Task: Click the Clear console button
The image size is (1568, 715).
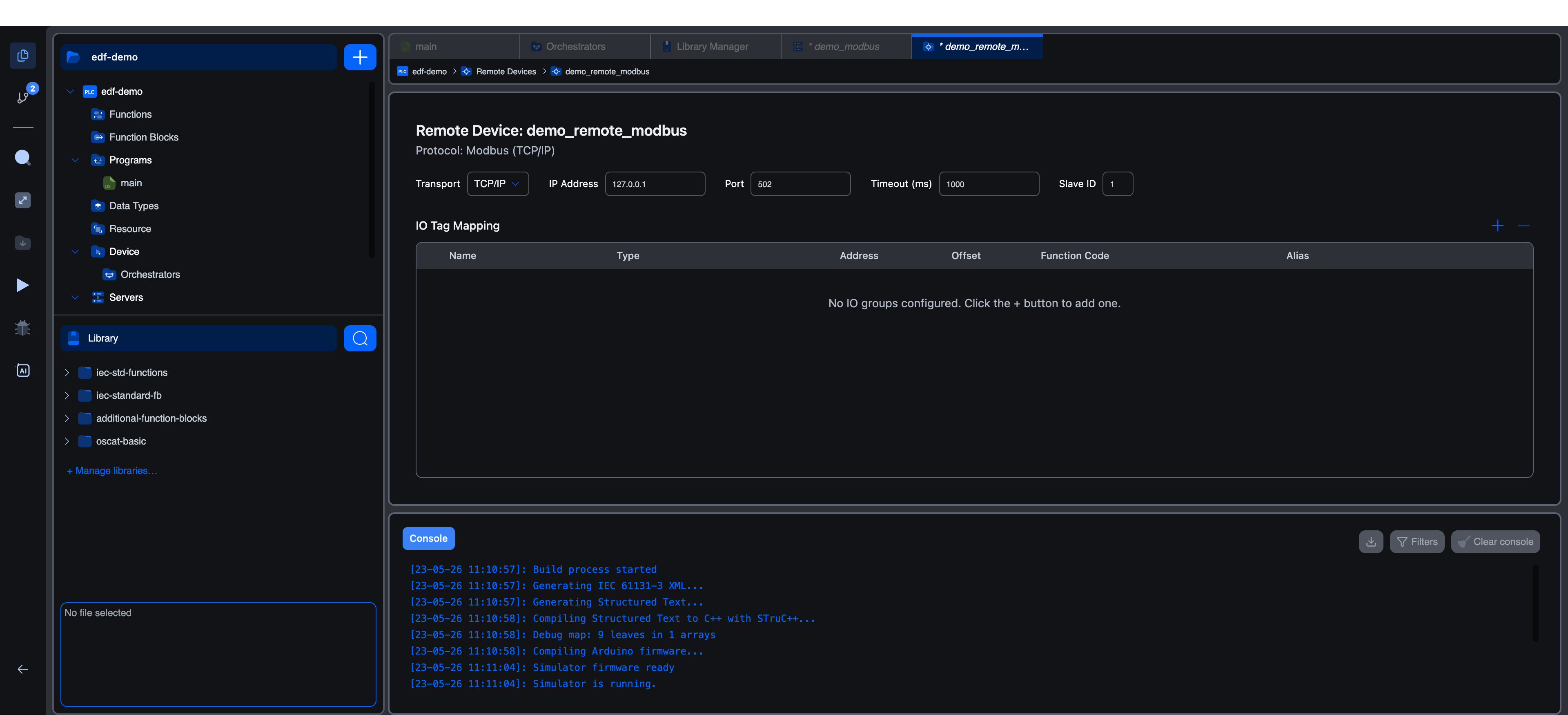Action: (x=1495, y=542)
